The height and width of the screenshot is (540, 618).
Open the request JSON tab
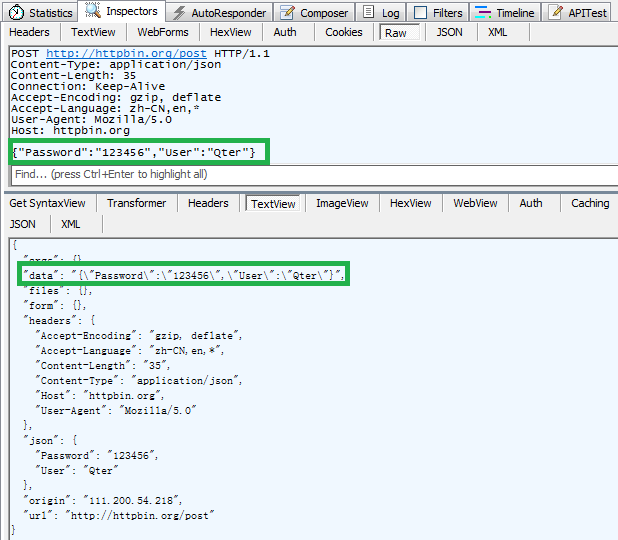click(449, 32)
